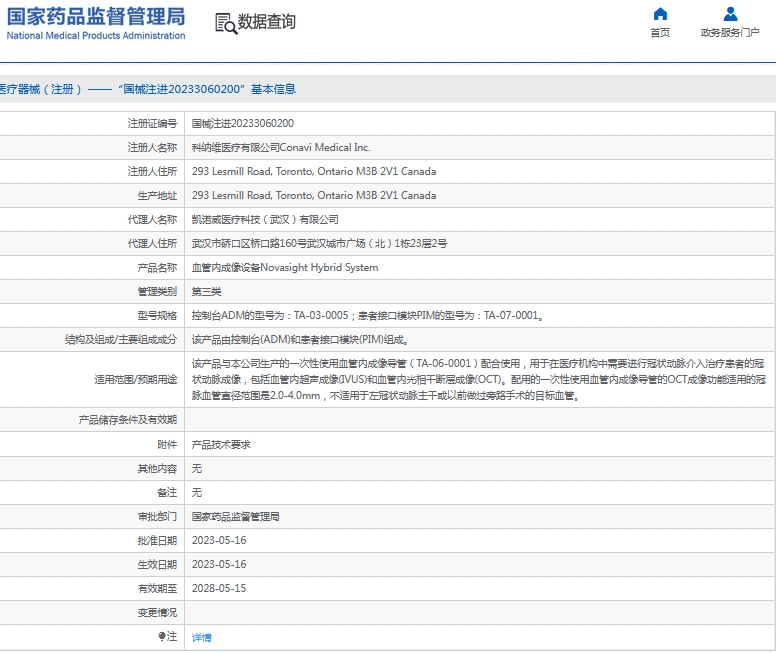Image resolution: width=776 pixels, height=653 pixels.
Task: Click the 型号规格 label
Action: click(157, 315)
